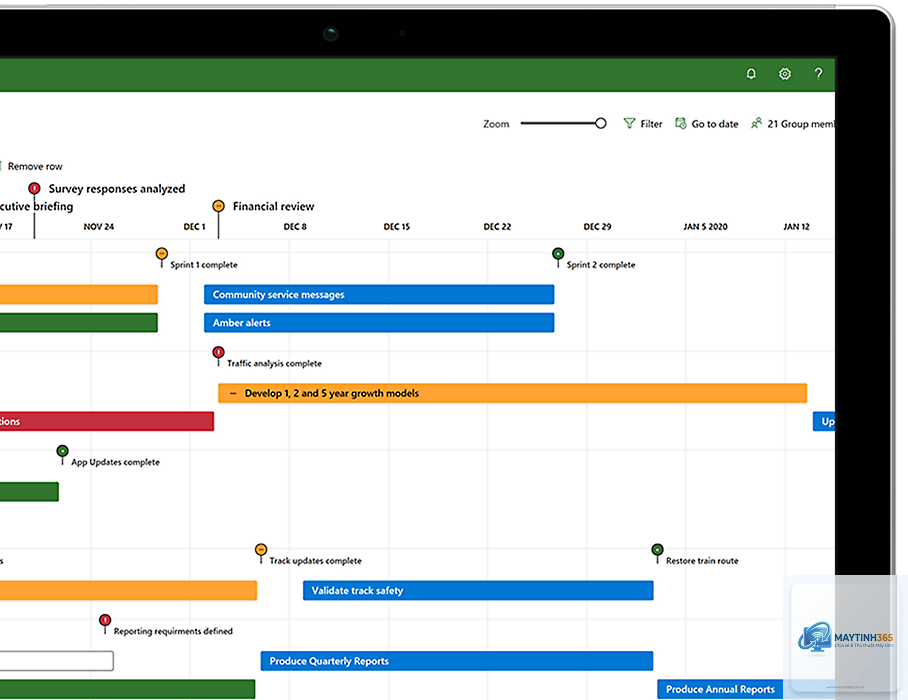Click Track updates complete label text
The height and width of the screenshot is (700, 908).
coord(316,560)
